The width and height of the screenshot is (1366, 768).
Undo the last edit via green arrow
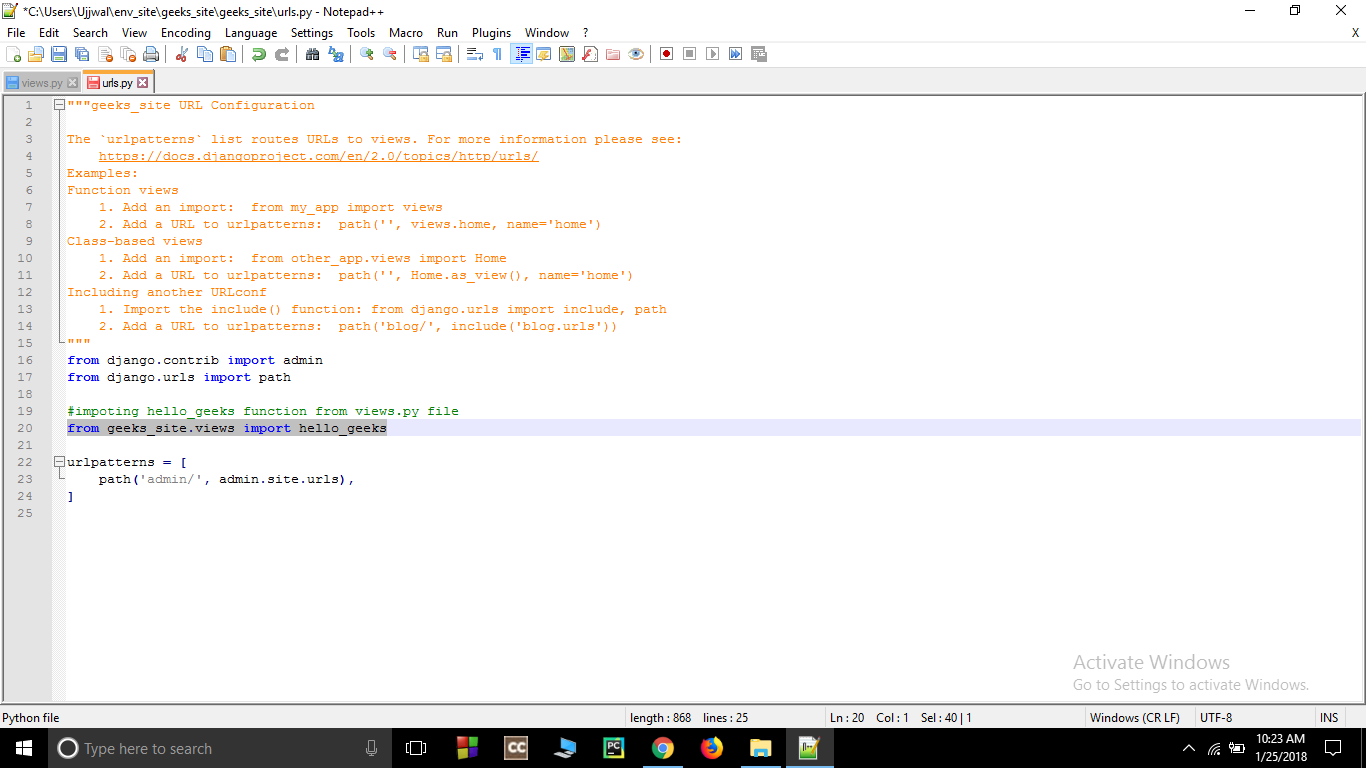pyautogui.click(x=259, y=54)
